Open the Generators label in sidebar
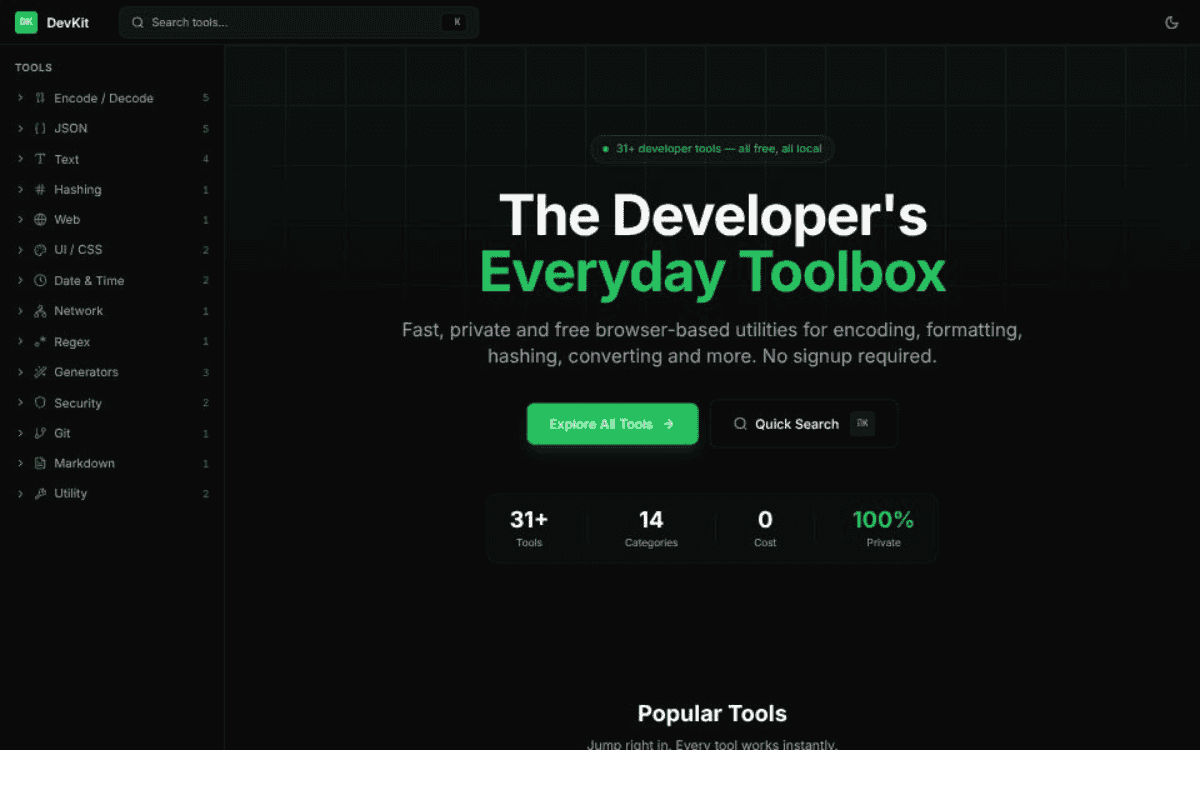The height and width of the screenshot is (798, 1200). coord(86,372)
